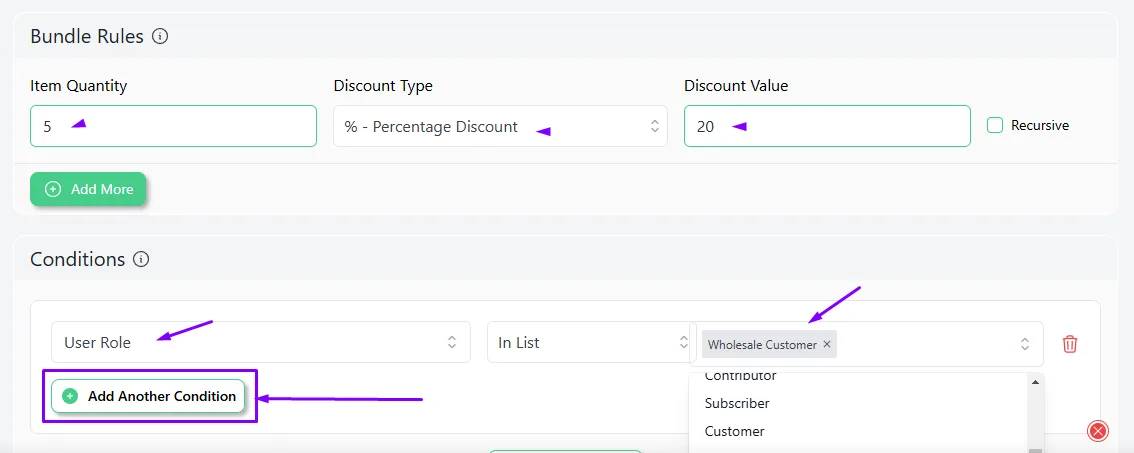Open the User Role condition dropdown

(260, 342)
